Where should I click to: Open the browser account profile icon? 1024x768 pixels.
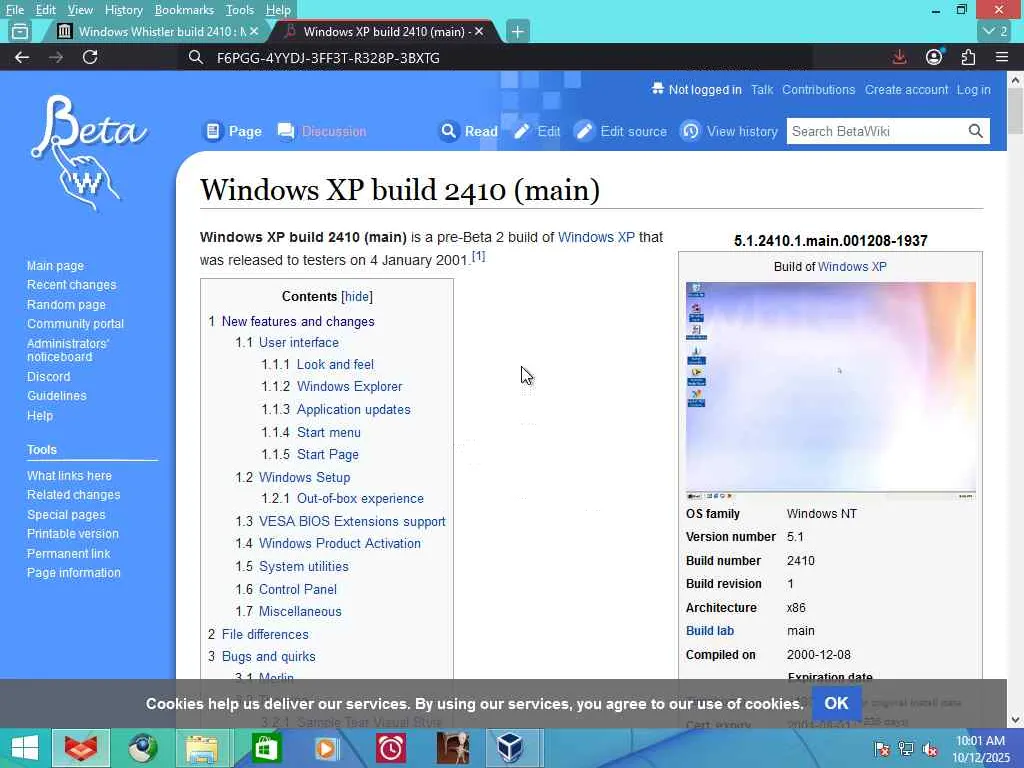coord(934,57)
